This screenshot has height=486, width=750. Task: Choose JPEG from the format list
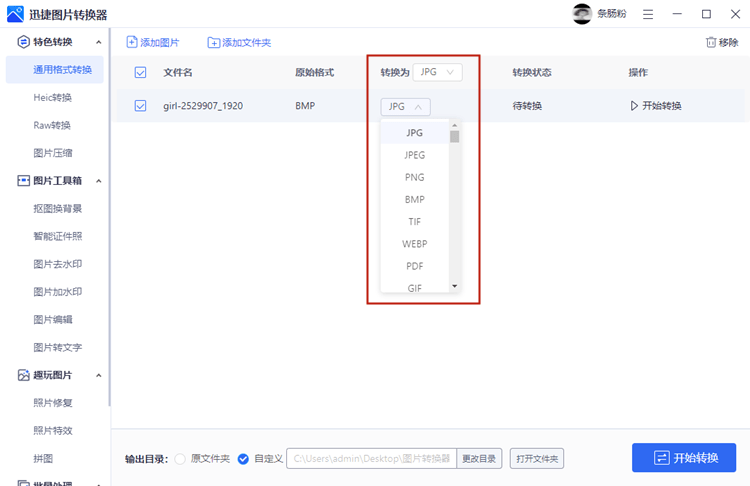[x=415, y=155]
